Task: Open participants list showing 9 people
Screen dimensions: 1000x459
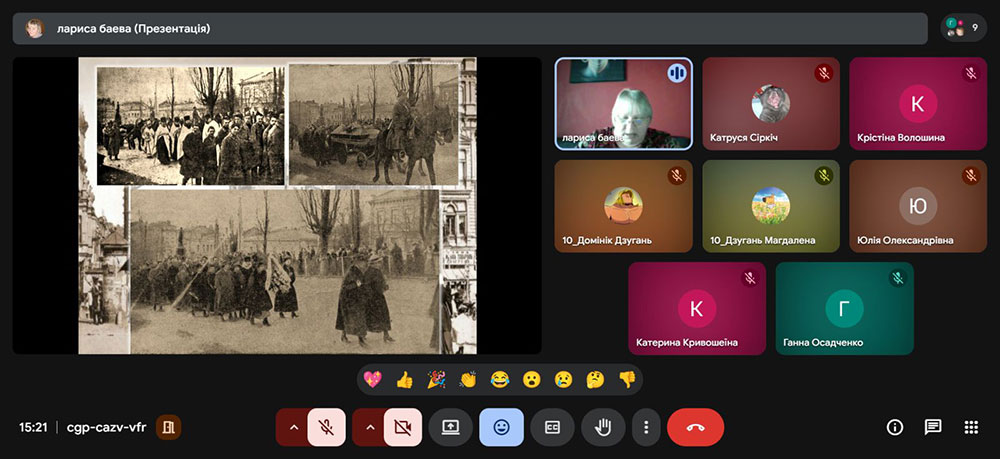Action: (x=963, y=28)
